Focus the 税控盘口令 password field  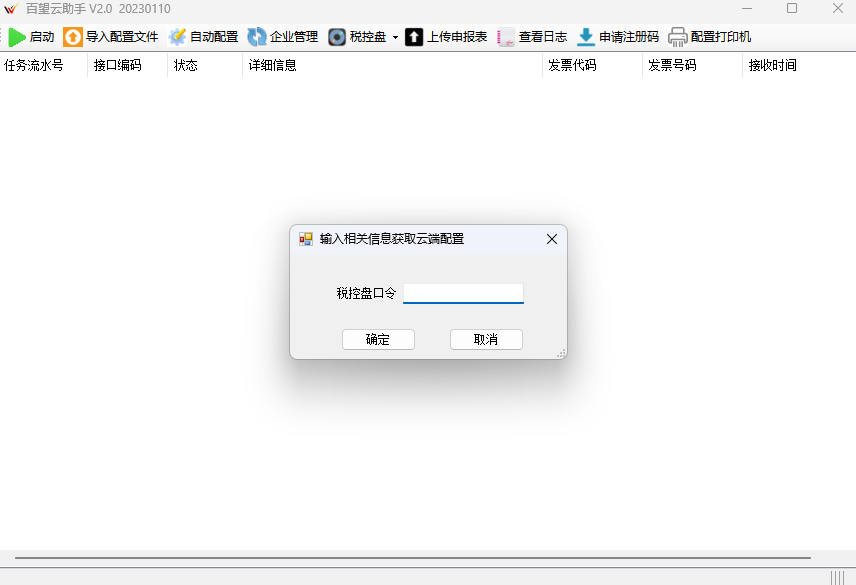click(x=463, y=293)
